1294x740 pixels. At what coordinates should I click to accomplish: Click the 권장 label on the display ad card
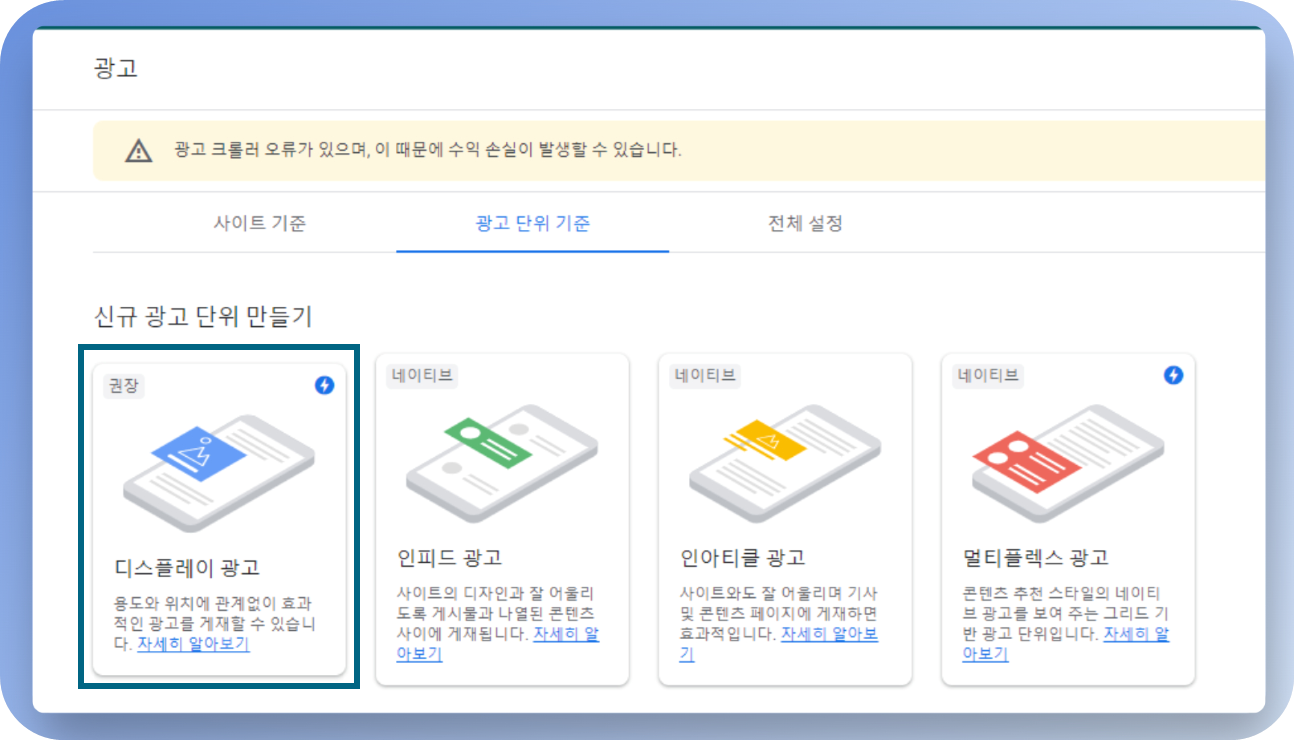coord(124,386)
